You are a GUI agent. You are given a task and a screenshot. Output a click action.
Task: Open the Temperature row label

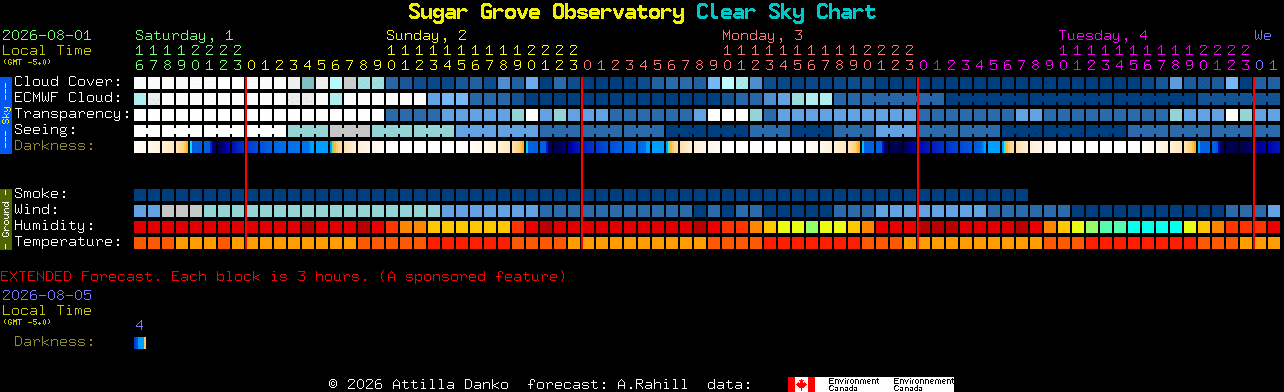coord(68,242)
